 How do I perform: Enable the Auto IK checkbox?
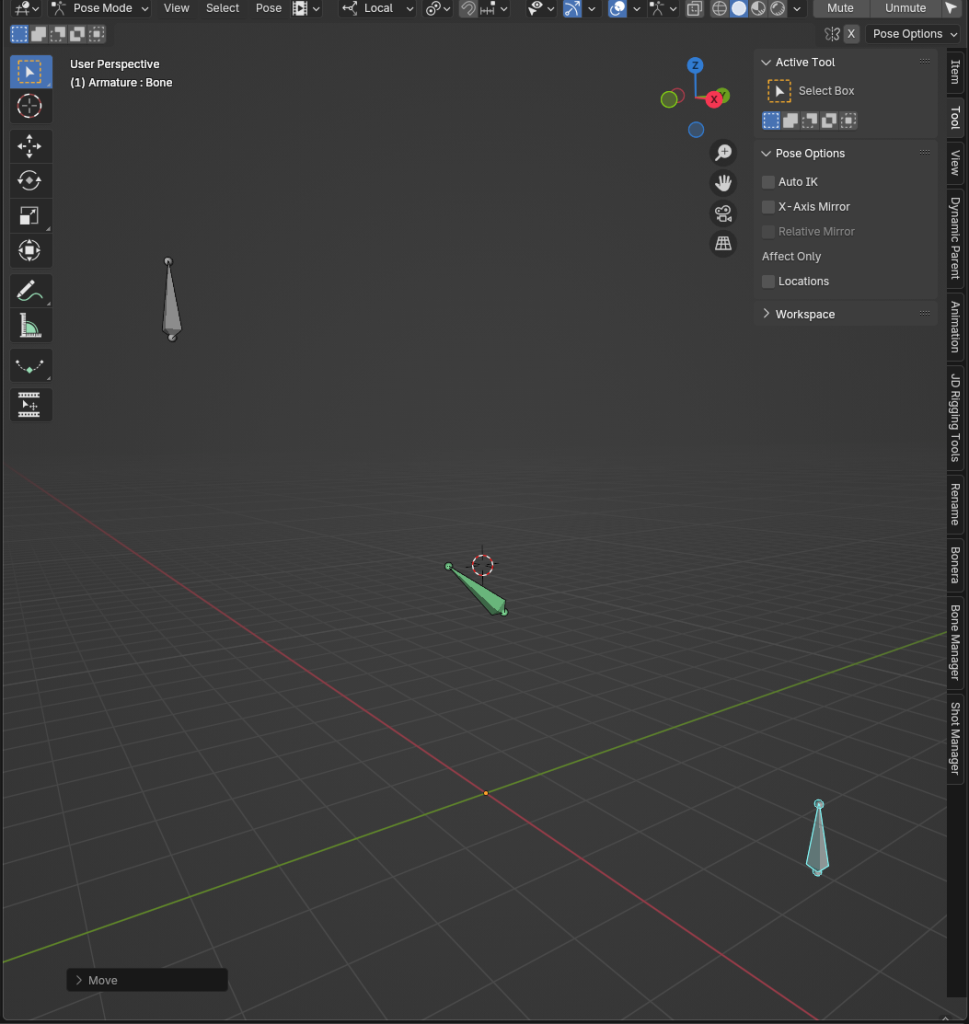tap(768, 181)
